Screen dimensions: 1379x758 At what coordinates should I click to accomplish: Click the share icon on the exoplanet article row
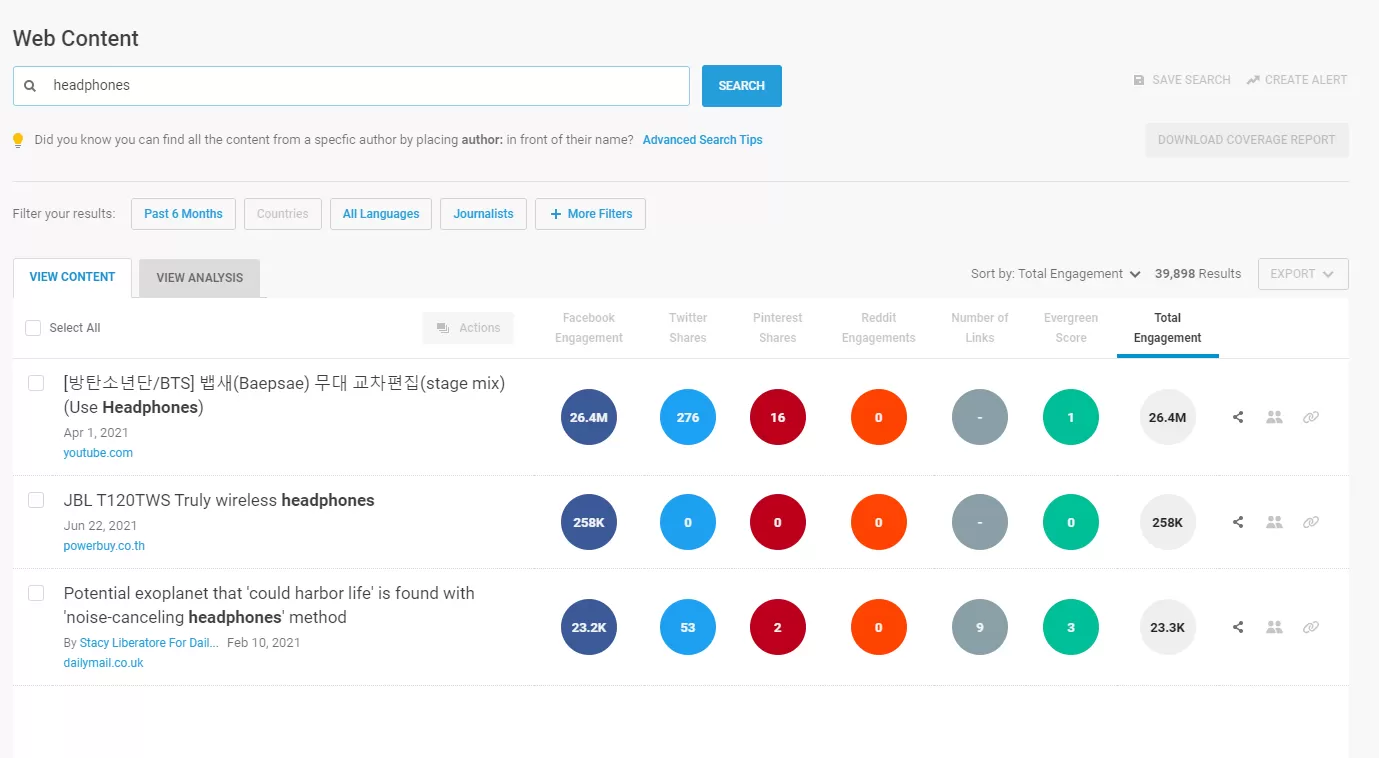pos(1237,627)
